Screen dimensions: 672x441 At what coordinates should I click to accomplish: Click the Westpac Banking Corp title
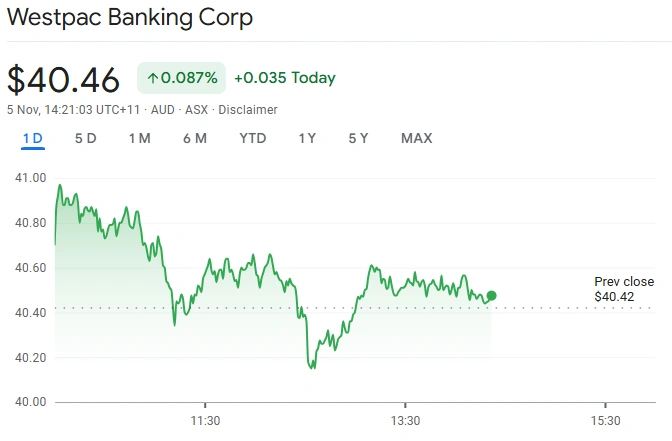[130, 18]
